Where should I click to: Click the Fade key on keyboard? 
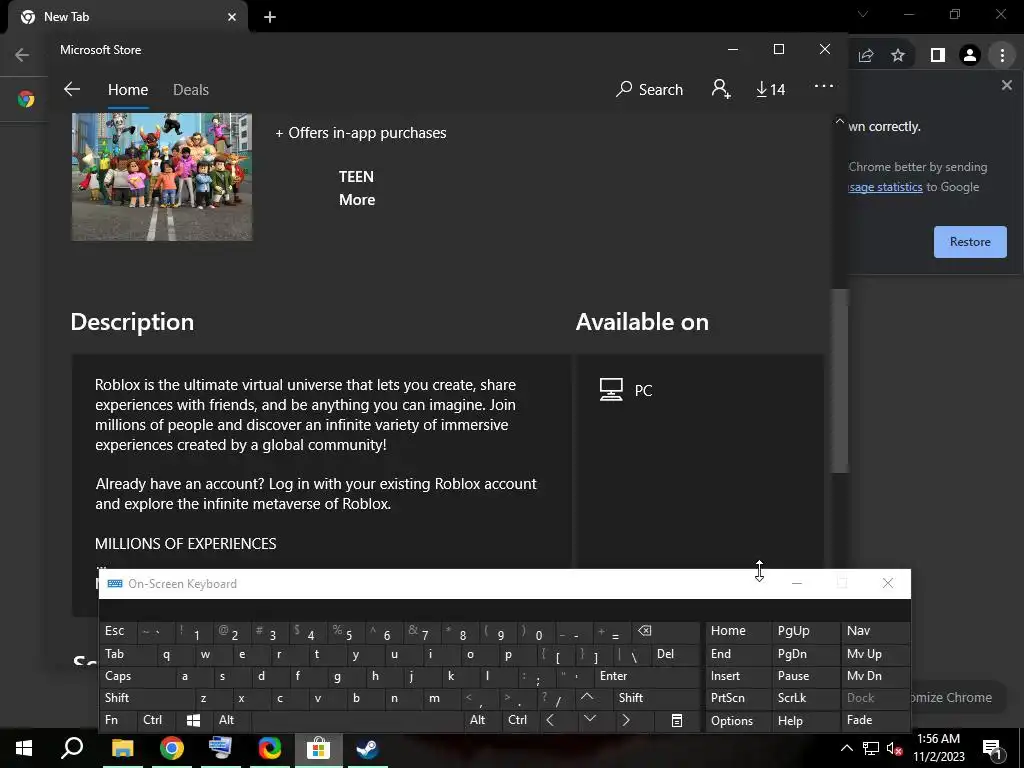[874, 720]
